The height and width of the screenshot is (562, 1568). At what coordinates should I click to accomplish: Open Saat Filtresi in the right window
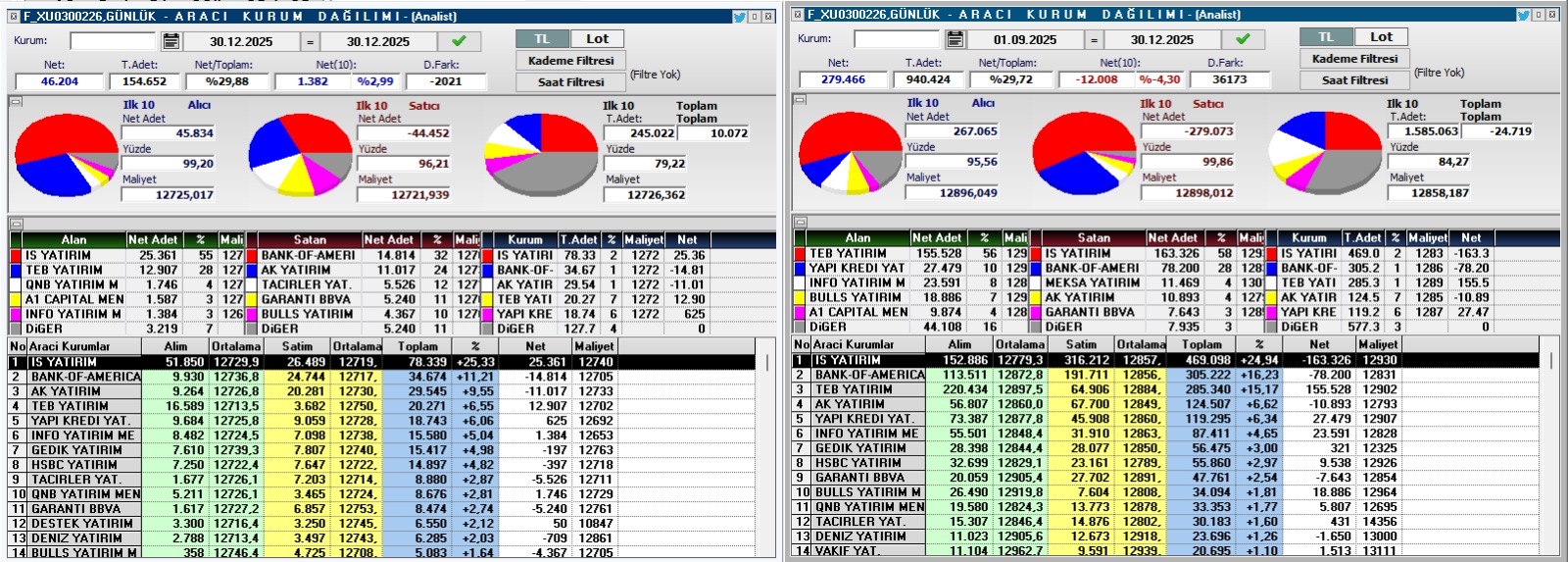tap(1354, 80)
